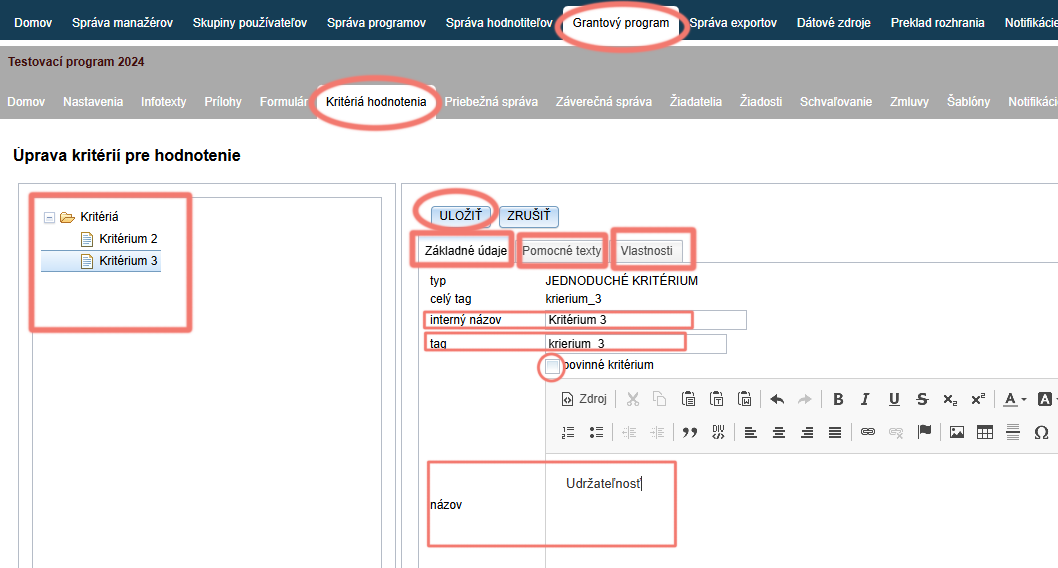Click the decrease indent icon
Screen dimensions: 1058x568
[x=629, y=432]
